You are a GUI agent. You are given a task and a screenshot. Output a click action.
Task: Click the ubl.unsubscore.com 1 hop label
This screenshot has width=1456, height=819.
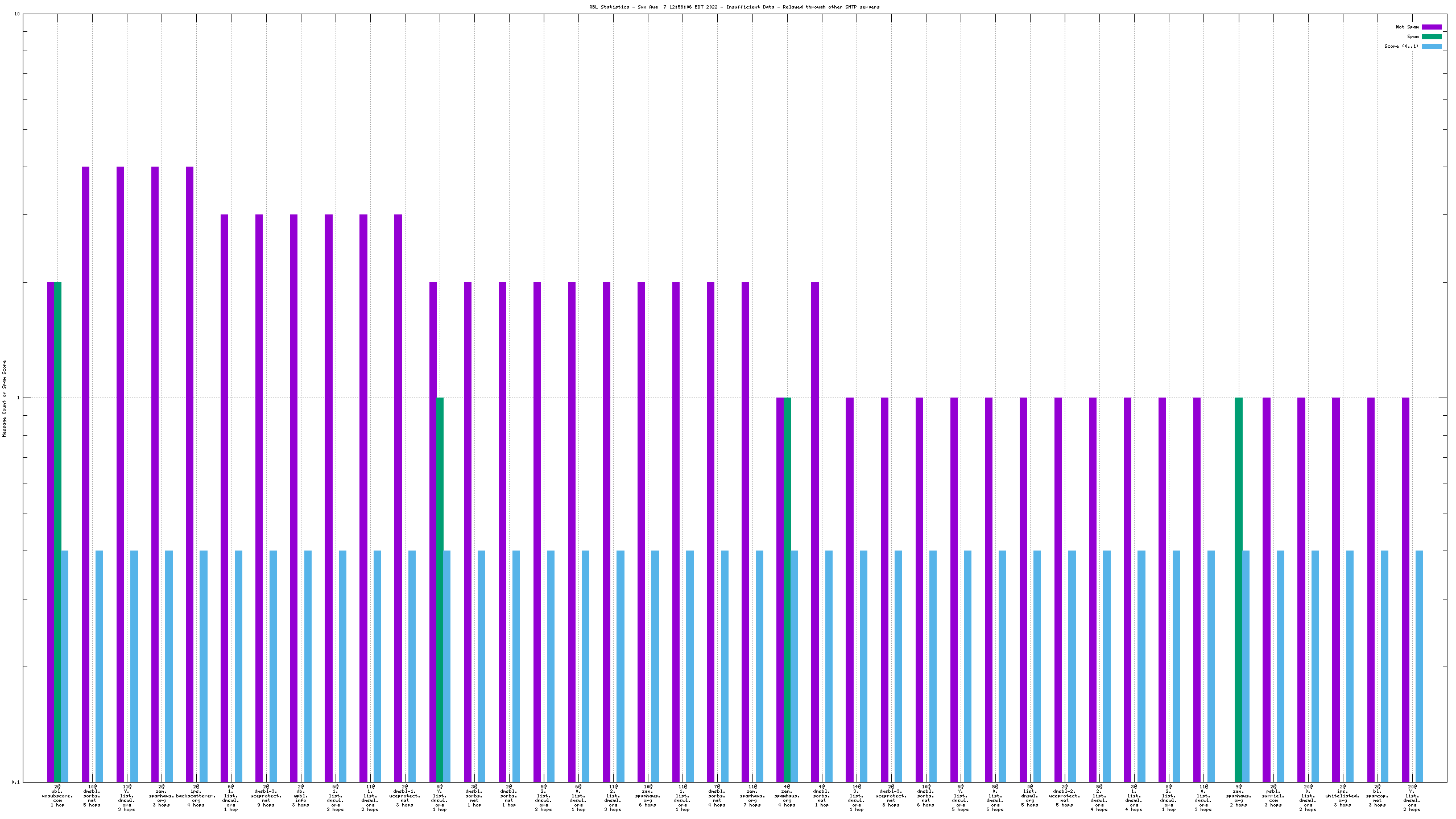(x=57, y=796)
